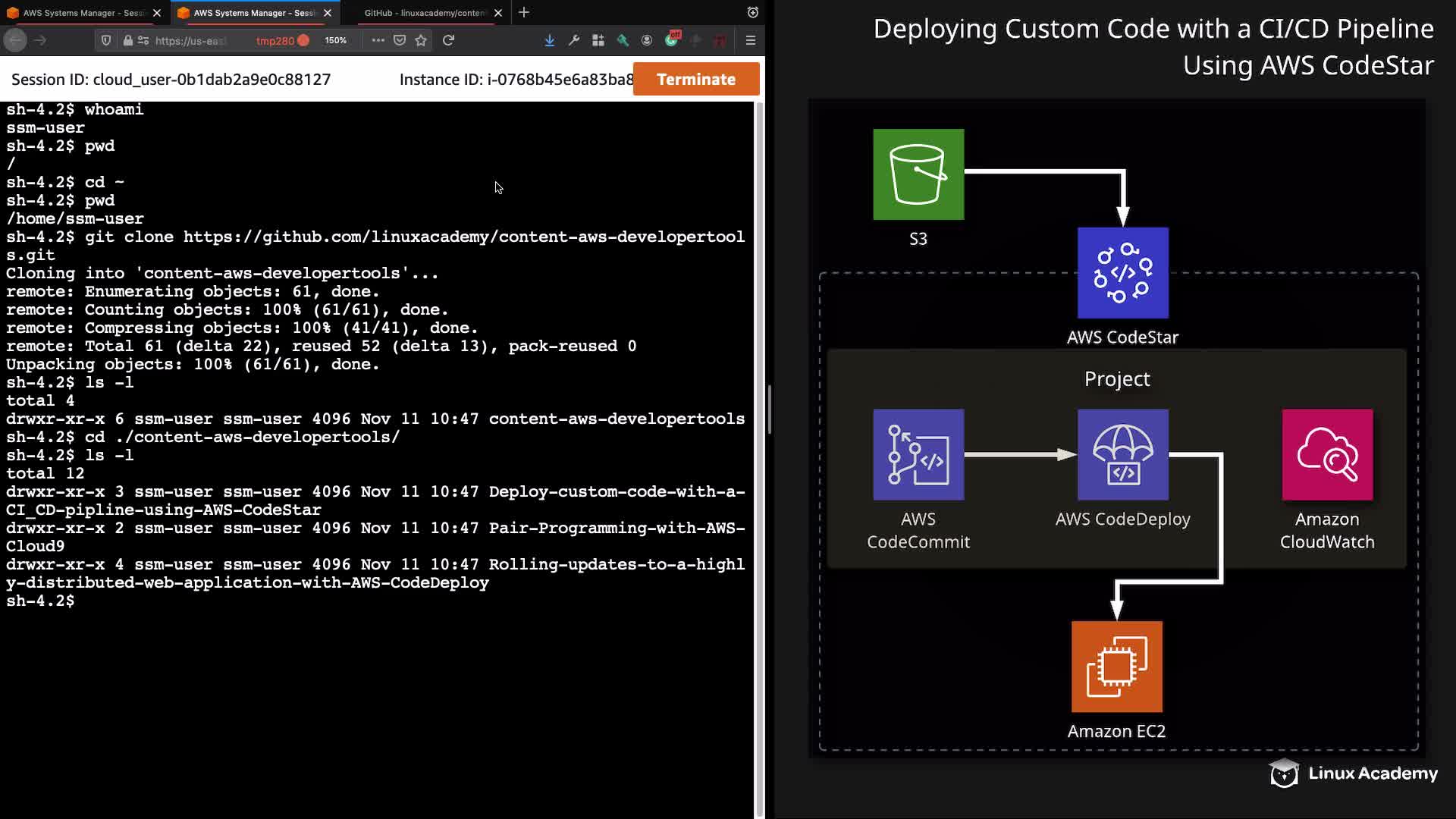Click the terminal vertical scrollbar
Image resolution: width=1456 pixels, height=819 pixels.
point(759,455)
